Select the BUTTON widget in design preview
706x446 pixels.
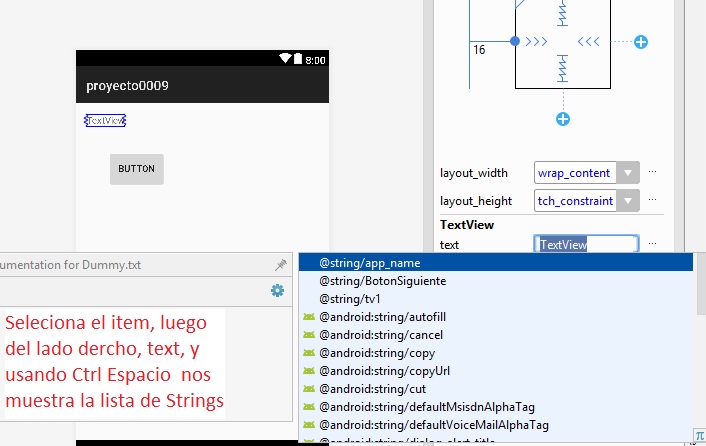136,169
